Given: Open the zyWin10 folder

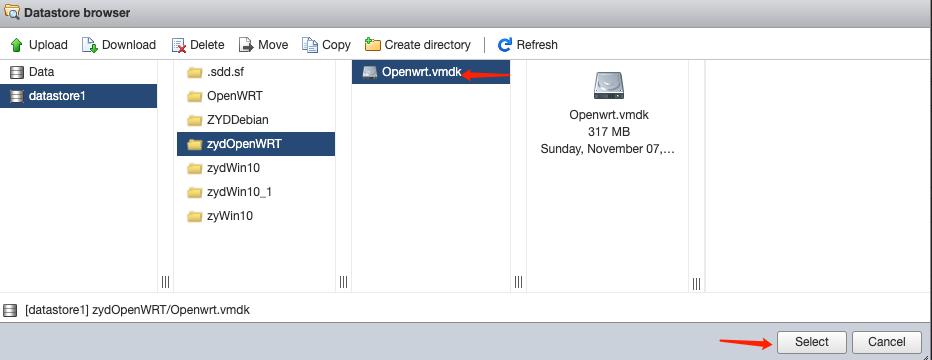Looking at the screenshot, I should (256, 216).
